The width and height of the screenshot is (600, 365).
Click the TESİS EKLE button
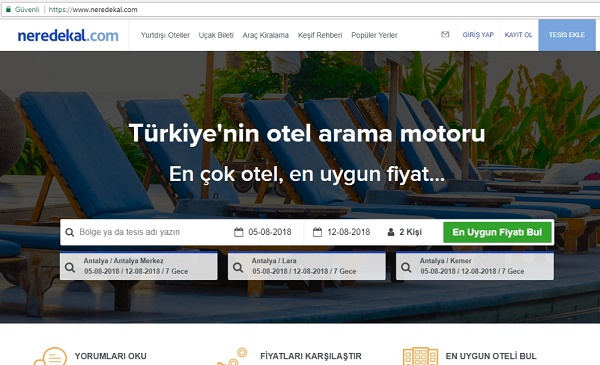[567, 35]
